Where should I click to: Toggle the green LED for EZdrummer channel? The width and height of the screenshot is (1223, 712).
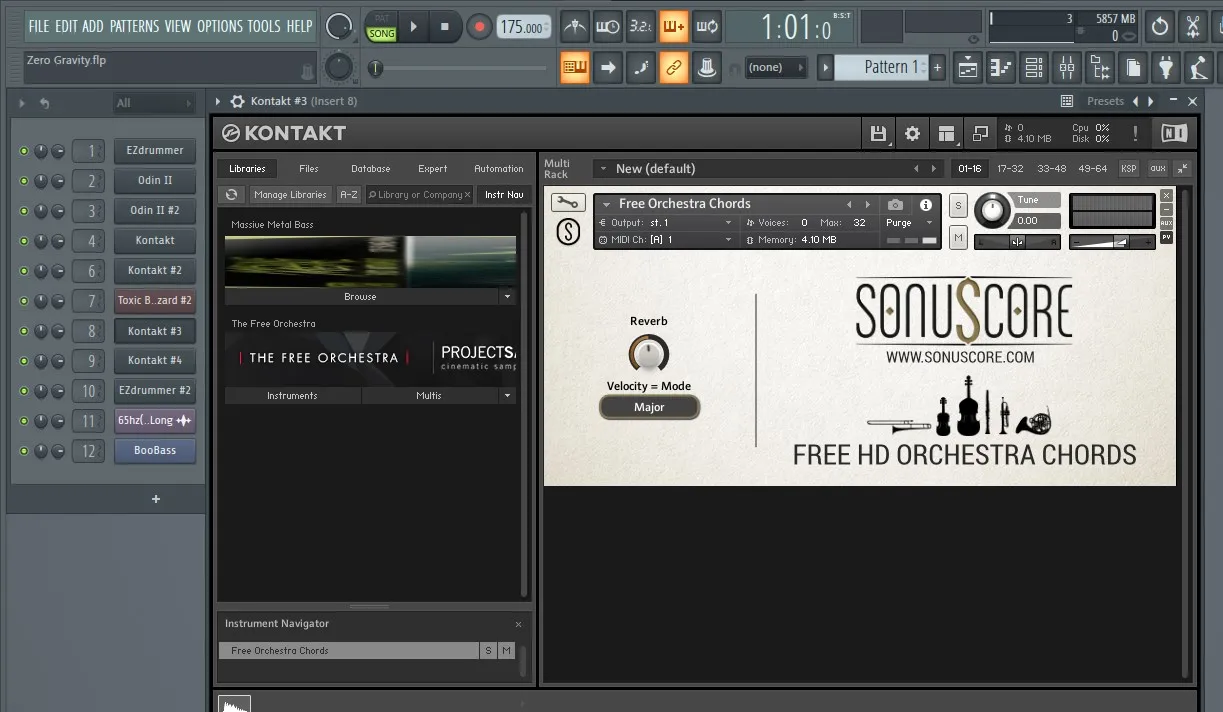pyautogui.click(x=24, y=151)
